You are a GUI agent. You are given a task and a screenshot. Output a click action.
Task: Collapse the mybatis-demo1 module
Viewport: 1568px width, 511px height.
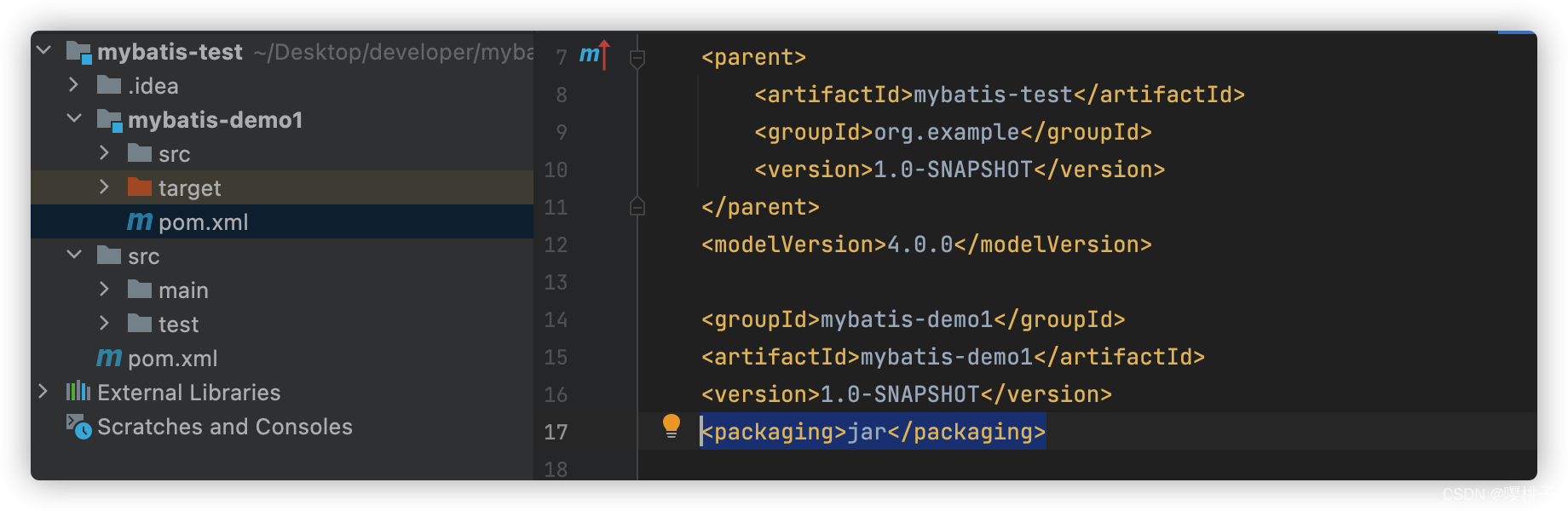74,119
